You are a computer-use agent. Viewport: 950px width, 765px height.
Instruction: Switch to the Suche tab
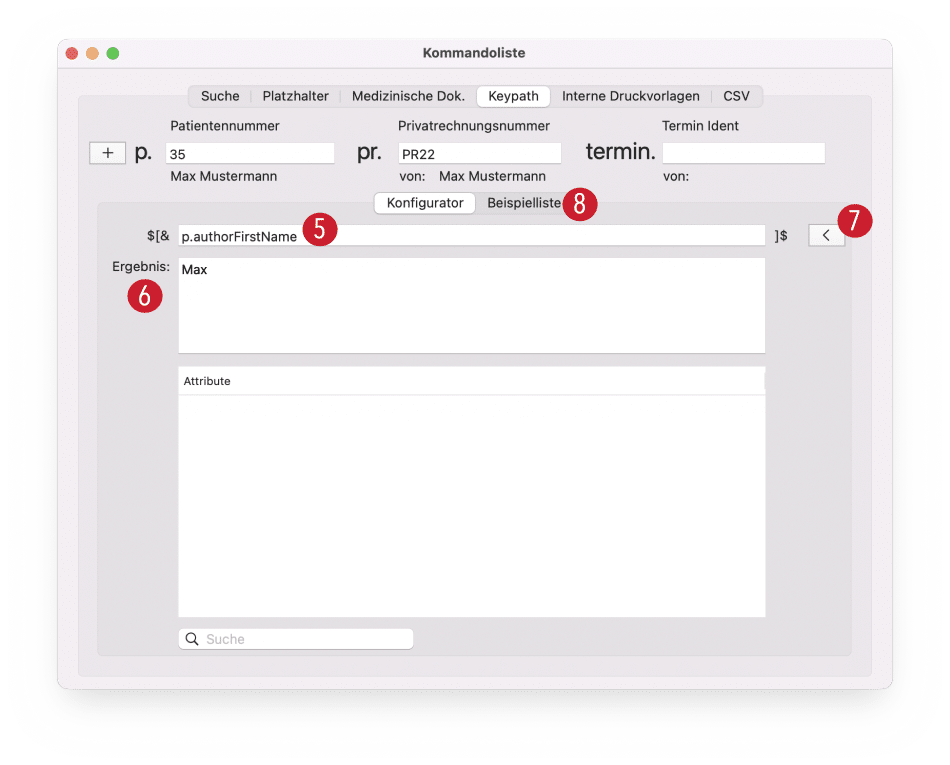click(220, 96)
